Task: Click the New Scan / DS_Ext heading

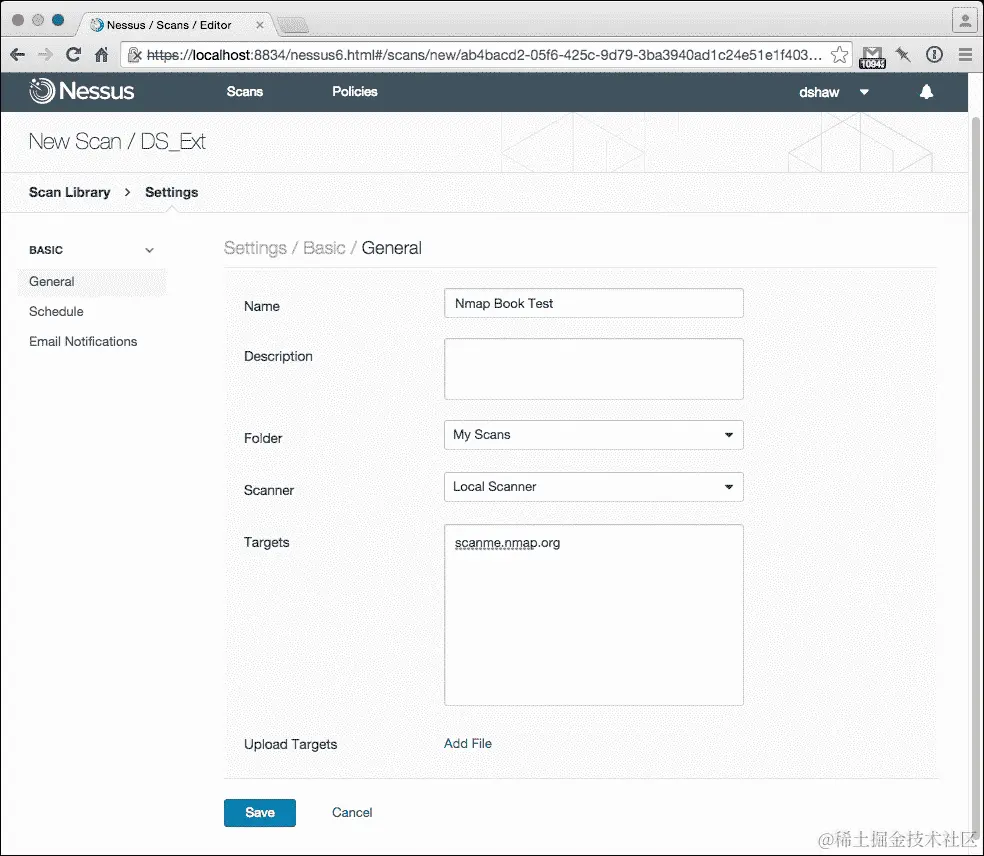Action: point(117,142)
